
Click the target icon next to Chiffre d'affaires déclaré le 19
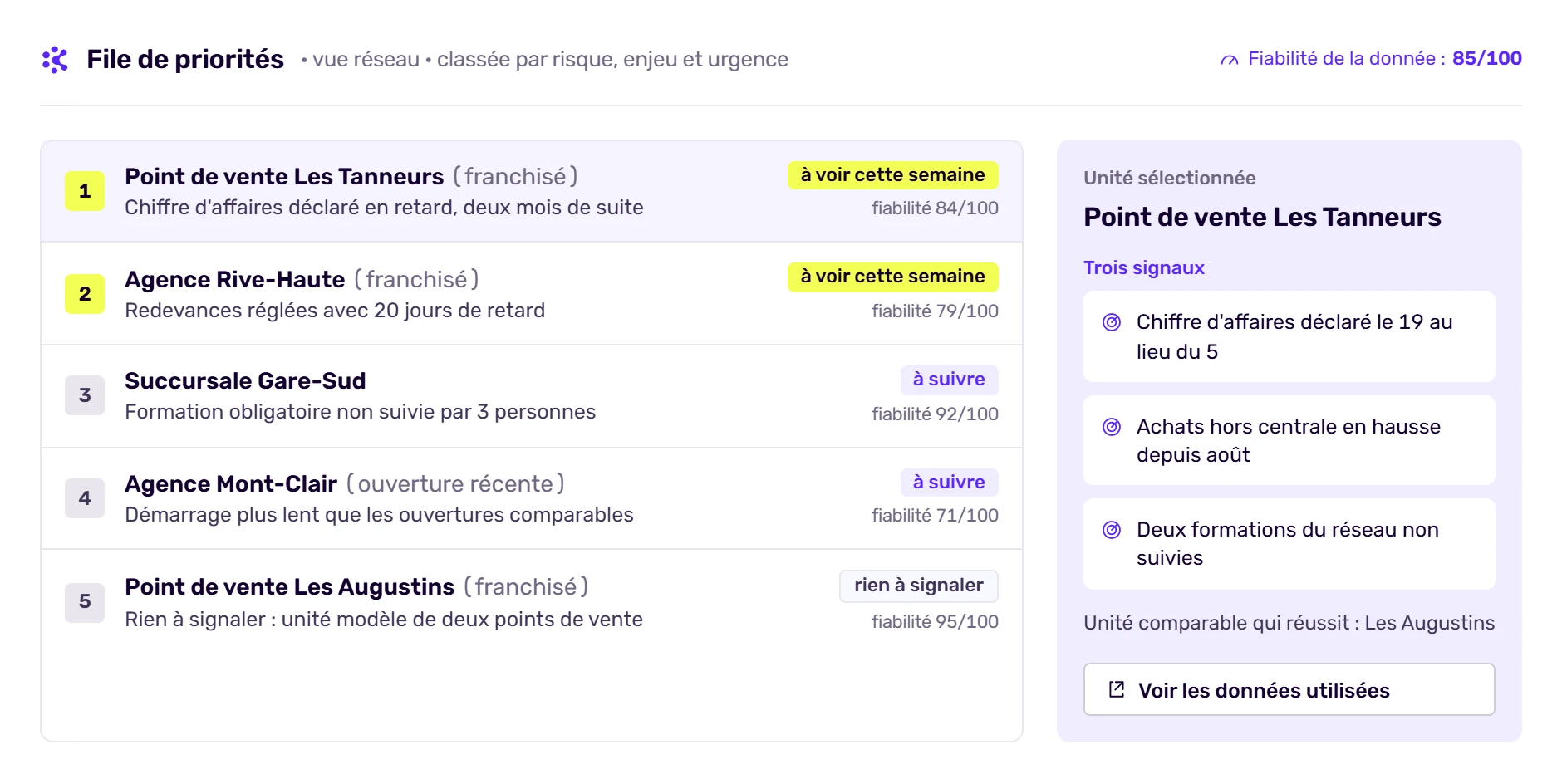pyautogui.click(x=1112, y=322)
